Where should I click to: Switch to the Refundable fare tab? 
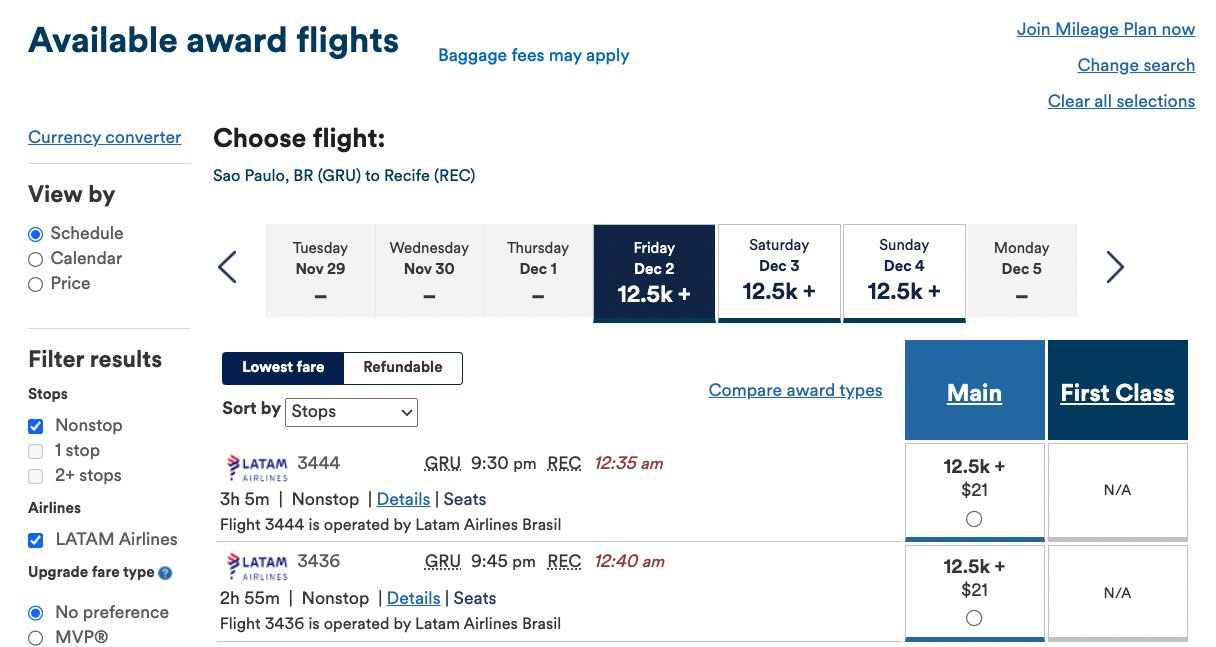403,368
